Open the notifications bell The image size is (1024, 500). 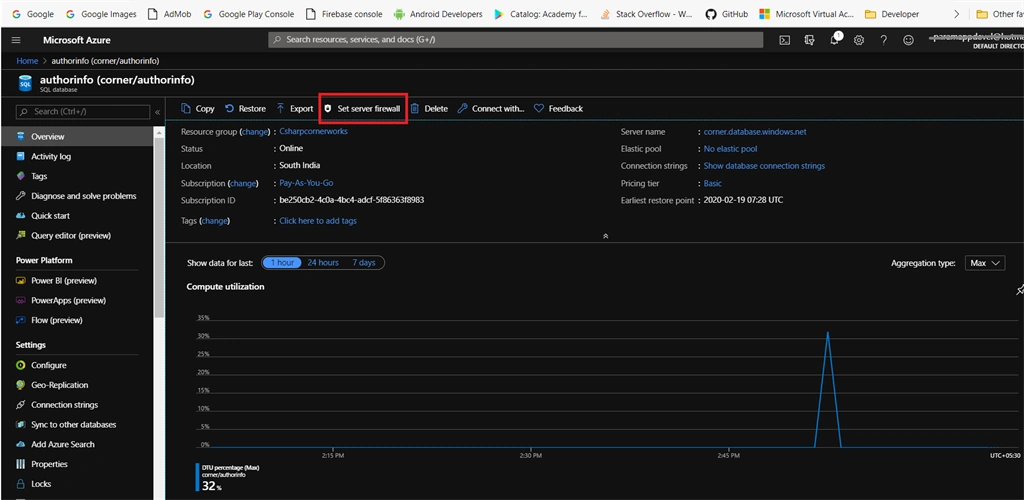pyautogui.click(x=835, y=40)
